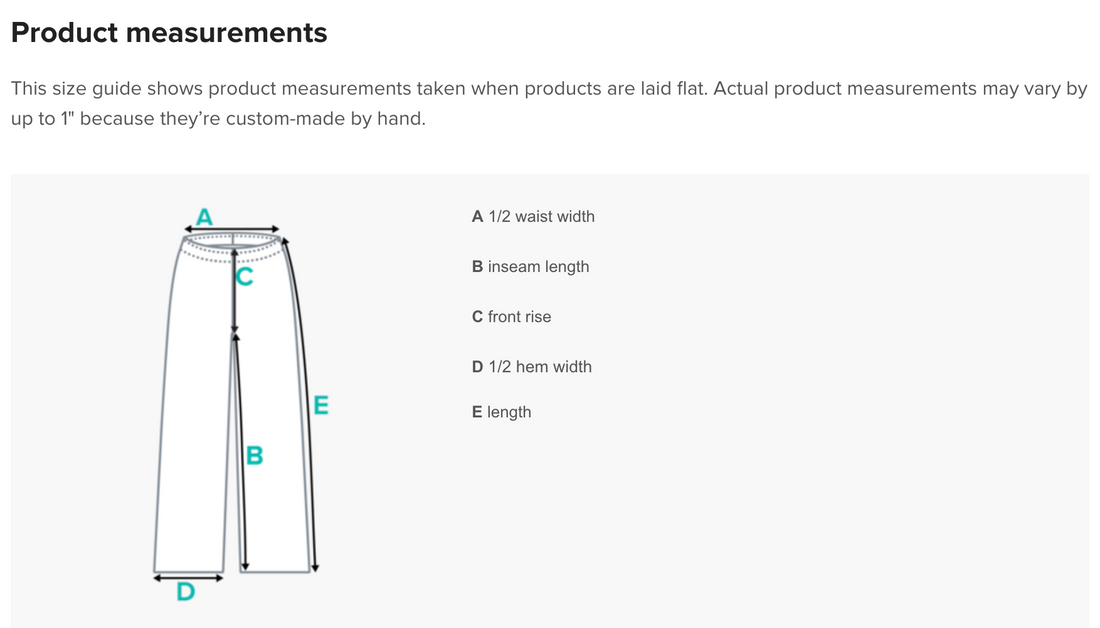Click the "Product measurements" heading
Image resolution: width=1100 pixels, height=628 pixels.
click(x=169, y=32)
